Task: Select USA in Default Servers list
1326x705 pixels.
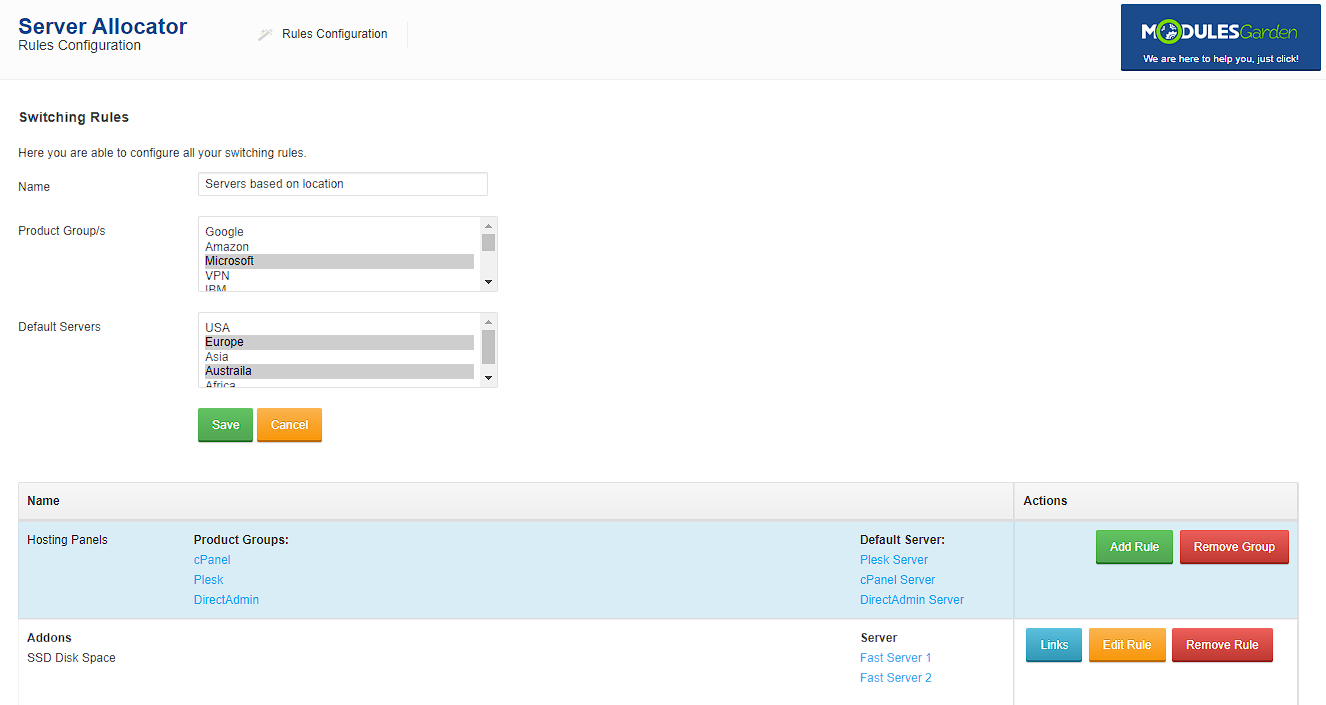Action: (x=339, y=328)
